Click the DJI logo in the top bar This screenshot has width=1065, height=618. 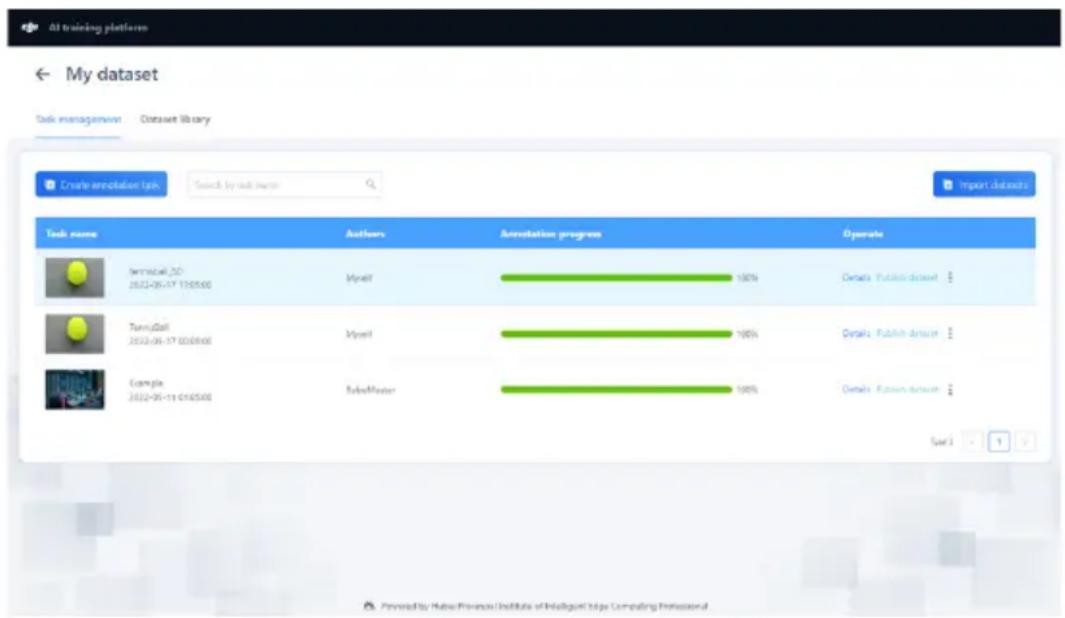[29, 28]
